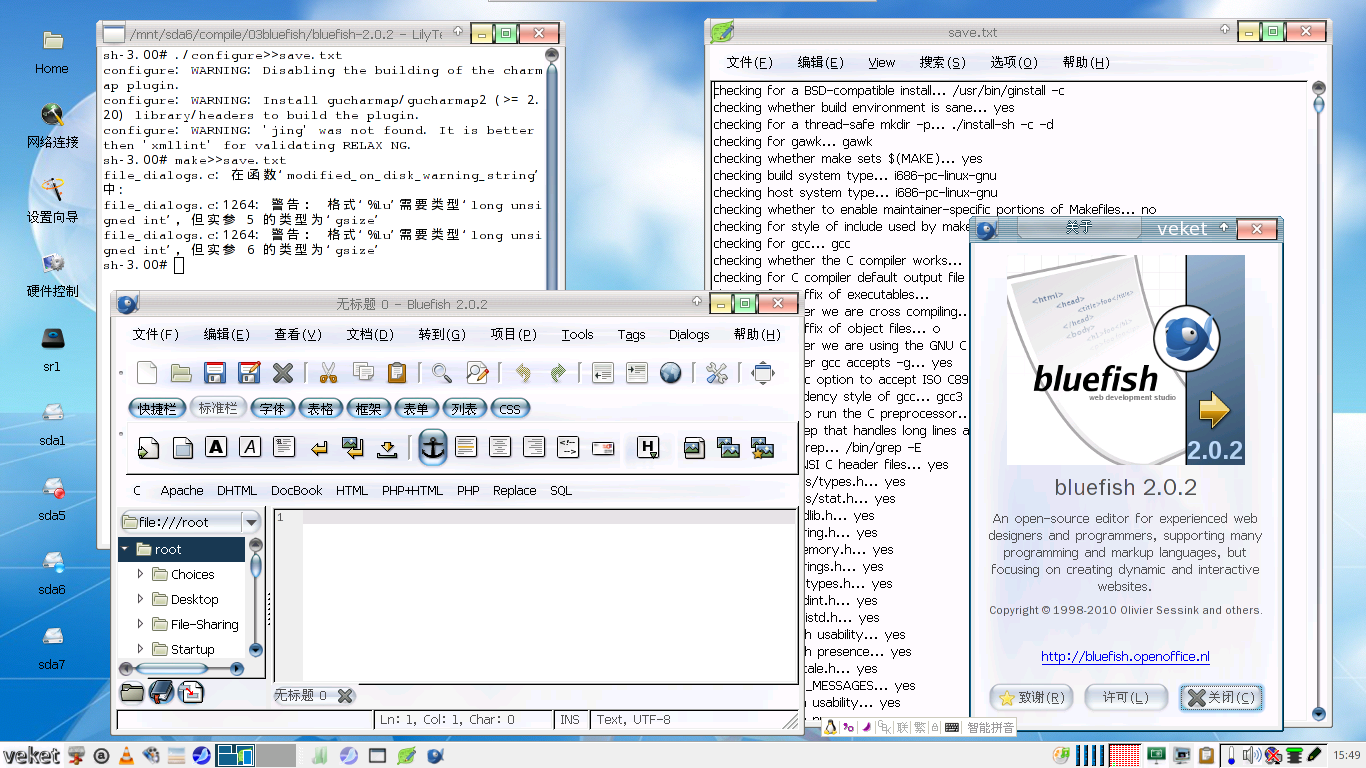Open the sda6 drive desktop icon
This screenshot has width=1366, height=768.
52,570
